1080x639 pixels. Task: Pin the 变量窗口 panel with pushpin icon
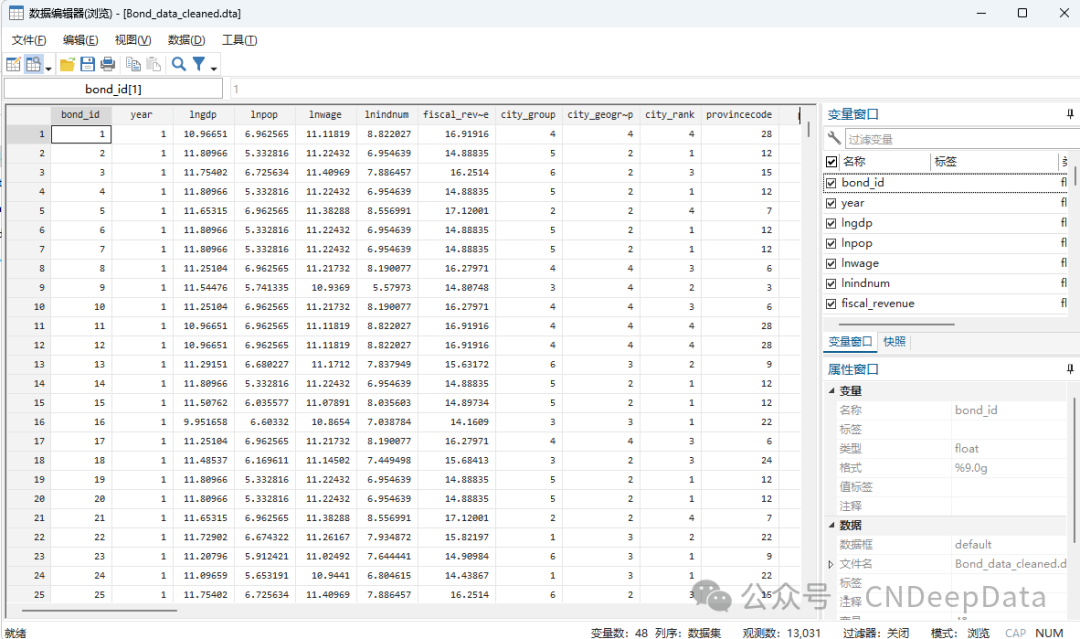(x=1070, y=114)
